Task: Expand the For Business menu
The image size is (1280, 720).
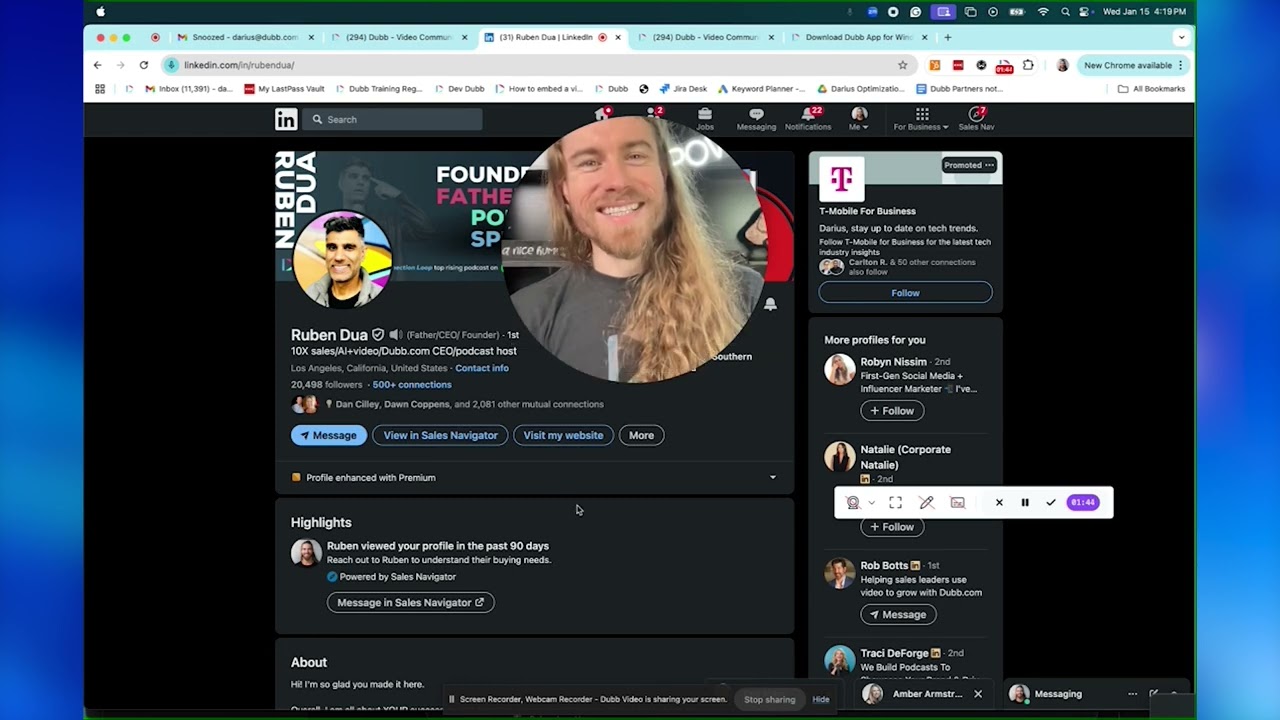Action: coord(921,119)
